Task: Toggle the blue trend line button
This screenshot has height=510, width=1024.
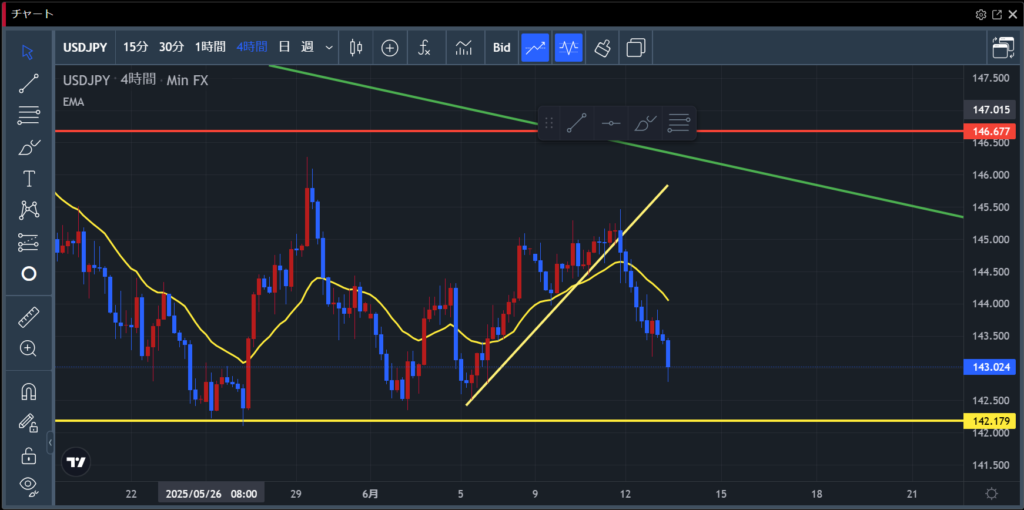Action: pos(534,48)
